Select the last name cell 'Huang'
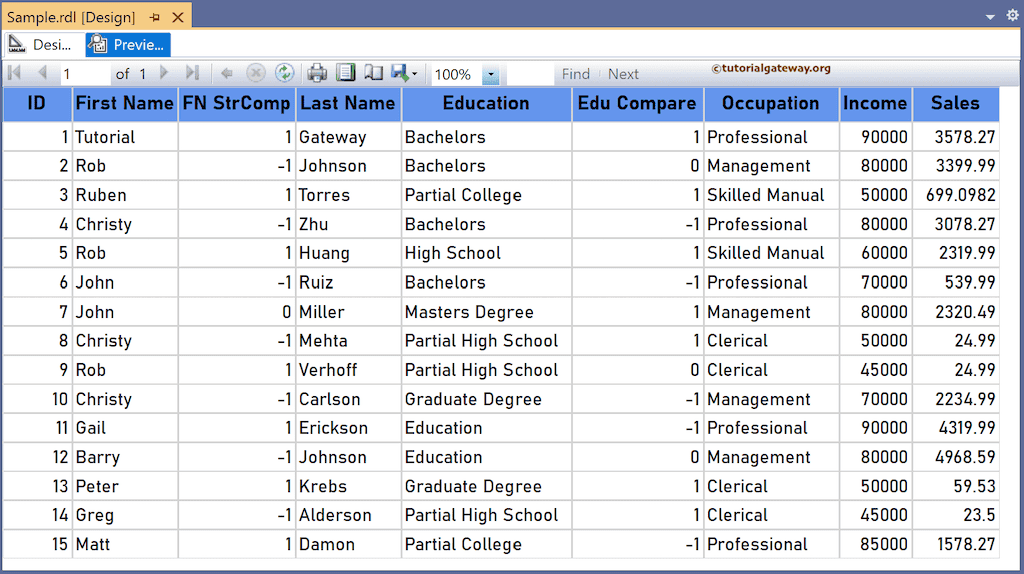The image size is (1024, 574). 348,253
